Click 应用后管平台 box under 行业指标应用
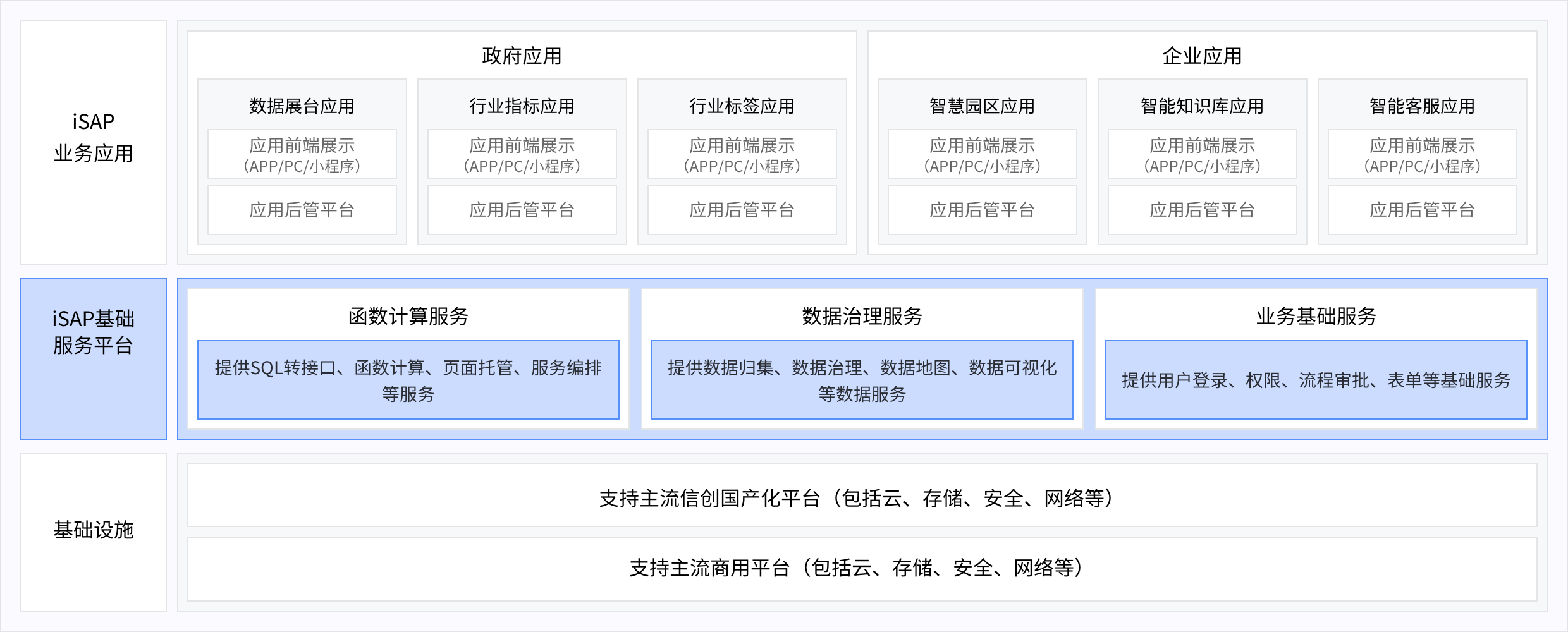 (x=522, y=210)
